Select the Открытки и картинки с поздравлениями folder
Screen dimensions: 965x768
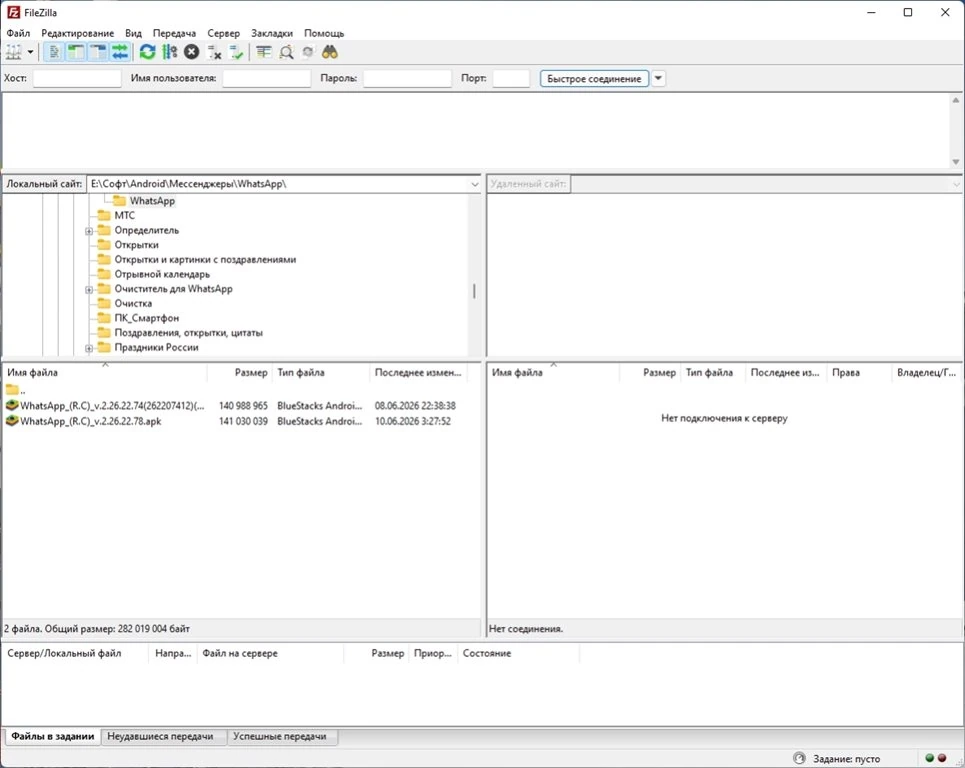(205, 259)
